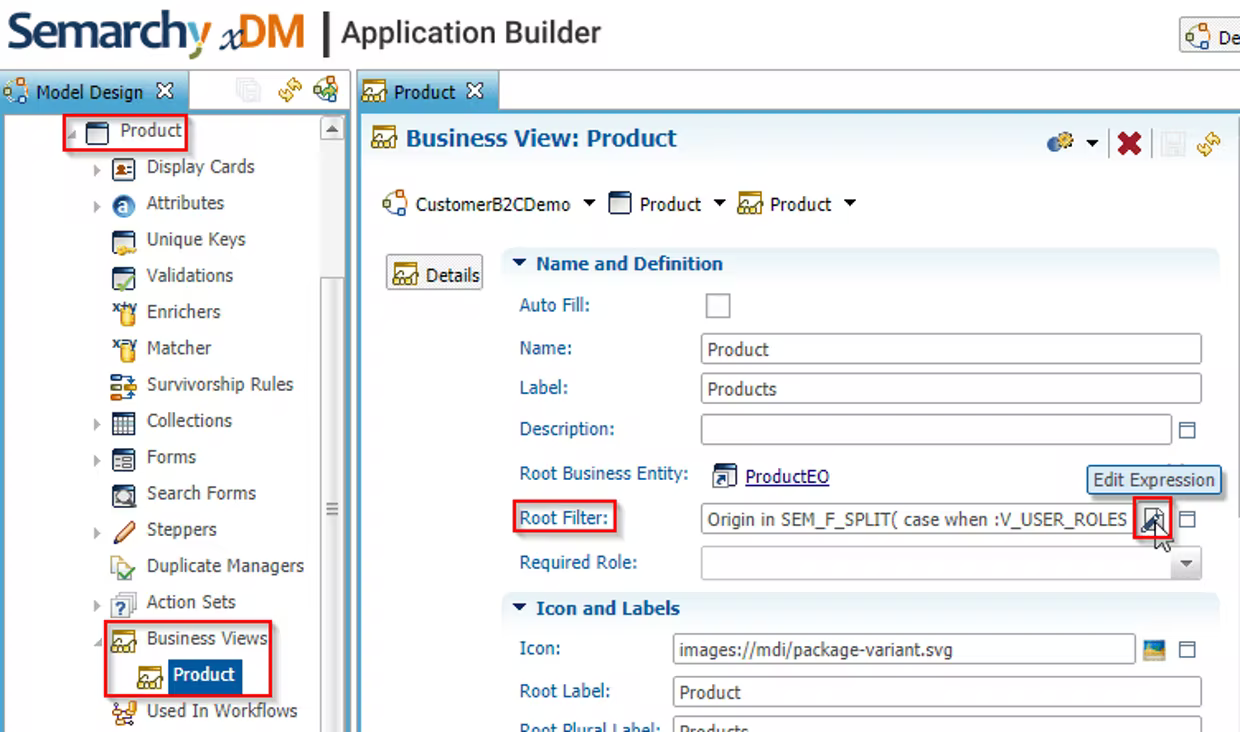Screen dimensions: 1240x732
Task: Select Action Sets in the tree
Action: [x=191, y=602]
